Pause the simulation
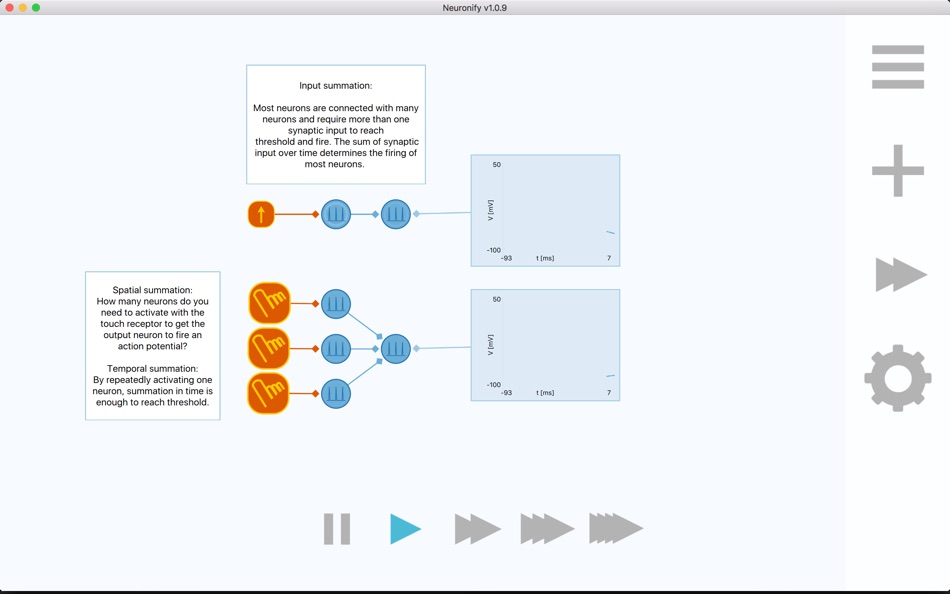Image resolution: width=950 pixels, height=594 pixels. [x=337, y=529]
